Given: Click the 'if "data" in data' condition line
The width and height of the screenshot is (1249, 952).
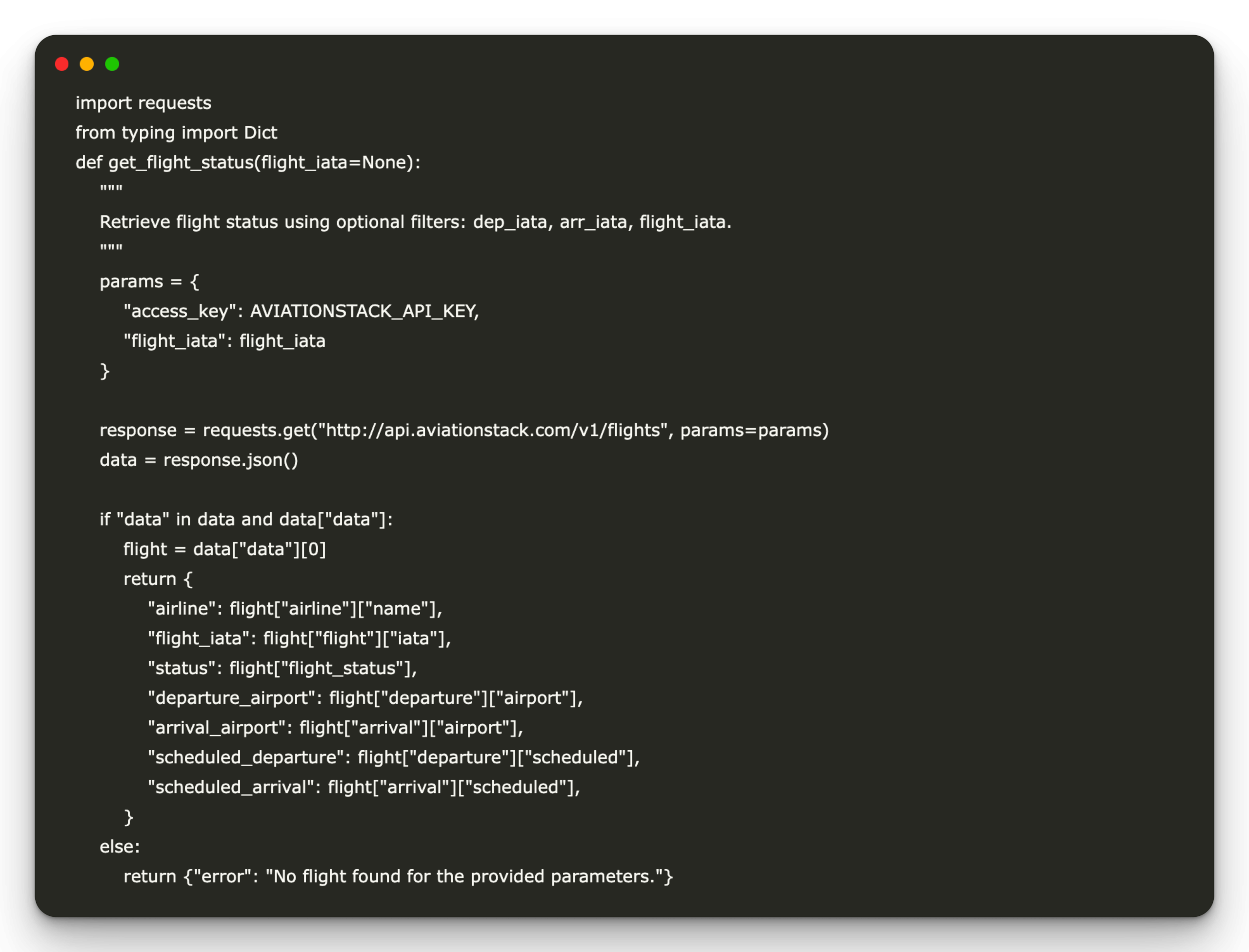Looking at the screenshot, I should (245, 519).
